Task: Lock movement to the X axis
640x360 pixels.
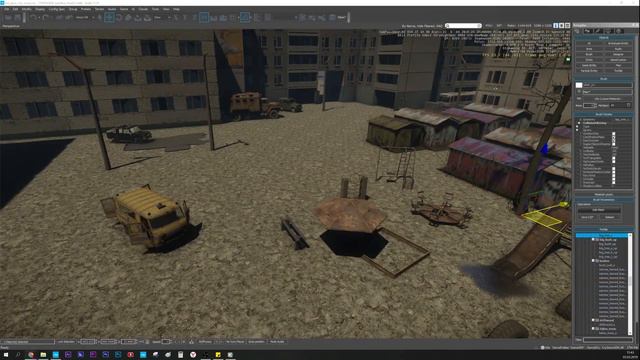Action: tap(176, 18)
